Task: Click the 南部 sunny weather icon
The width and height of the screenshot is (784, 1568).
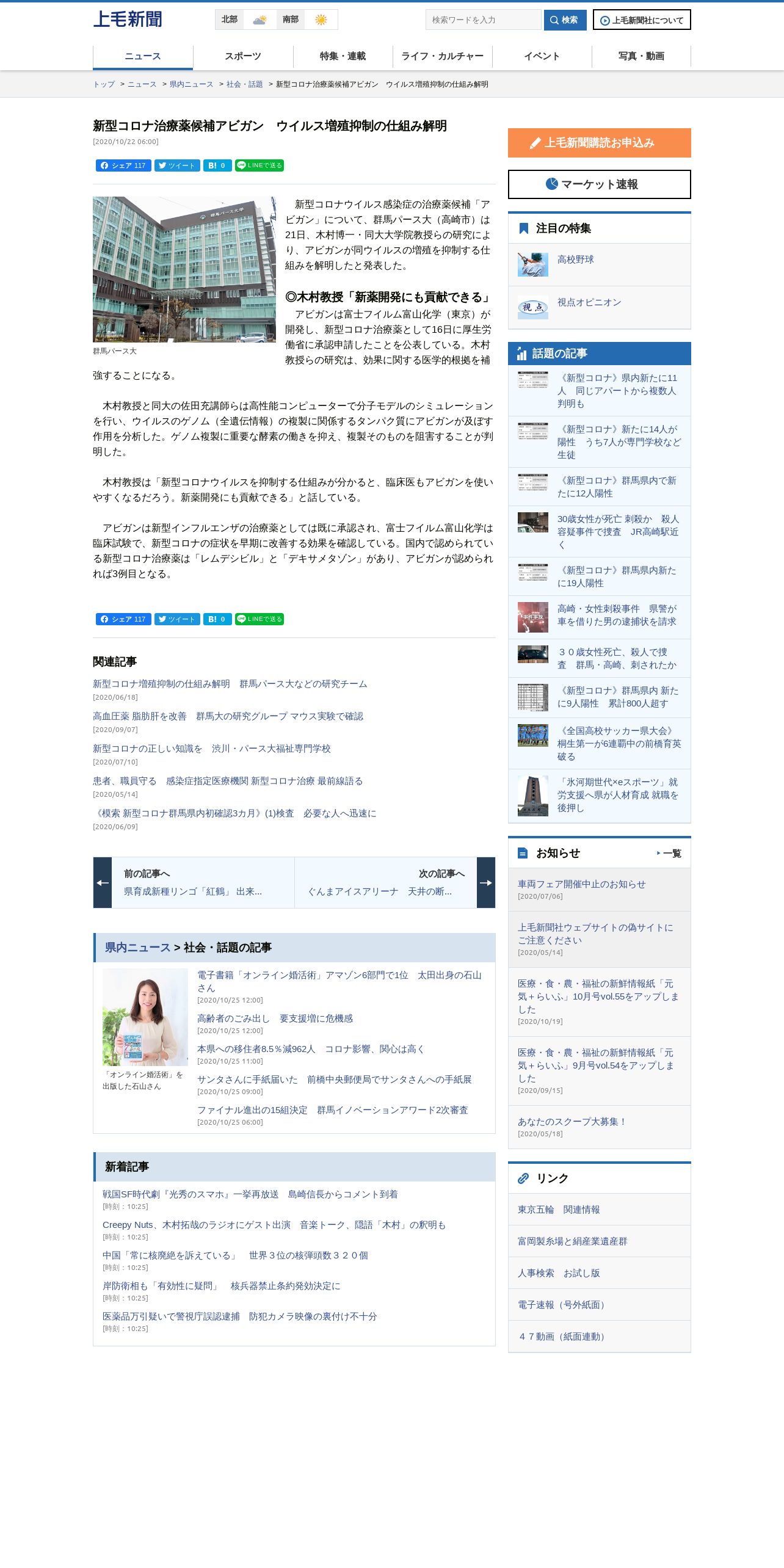Action: coord(321,20)
